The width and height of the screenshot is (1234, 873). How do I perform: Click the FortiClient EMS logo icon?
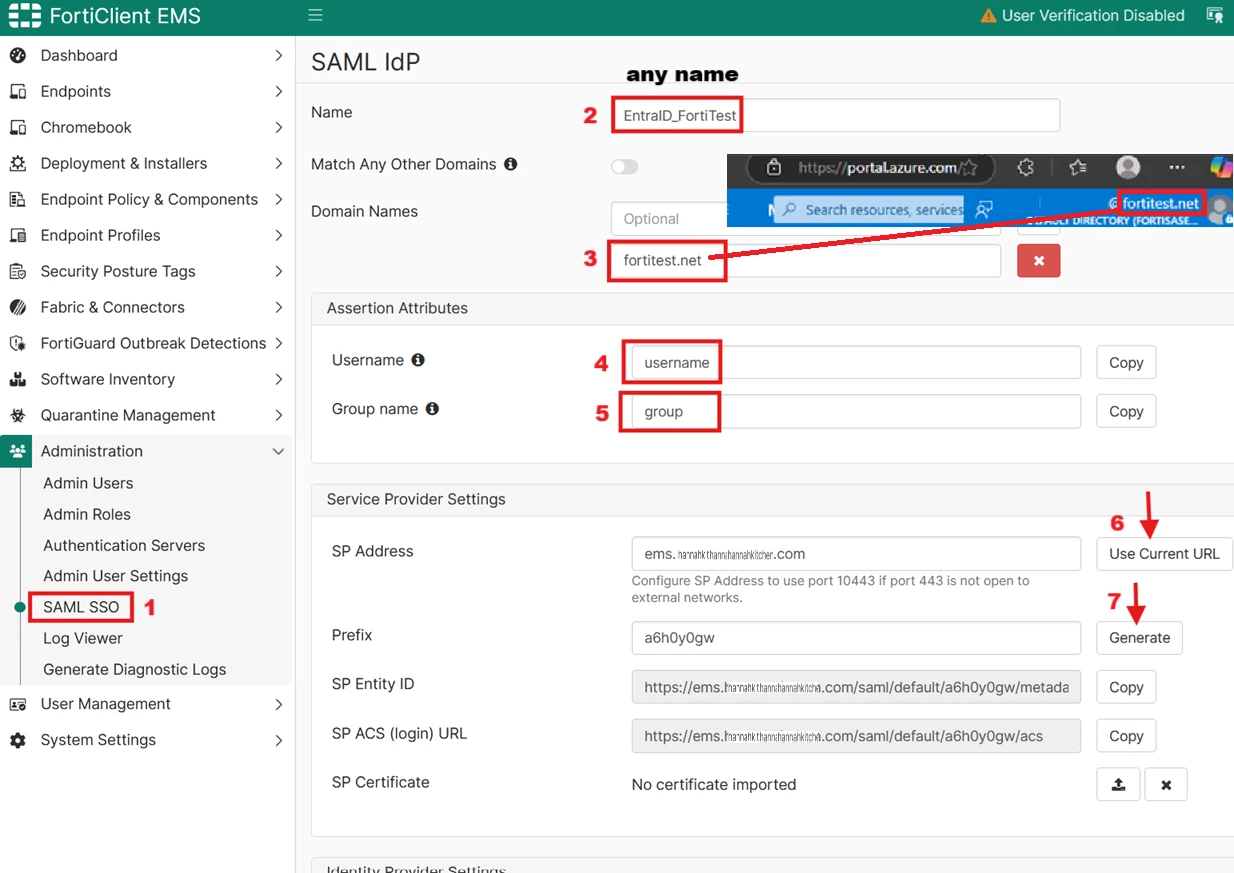[x=25, y=16]
